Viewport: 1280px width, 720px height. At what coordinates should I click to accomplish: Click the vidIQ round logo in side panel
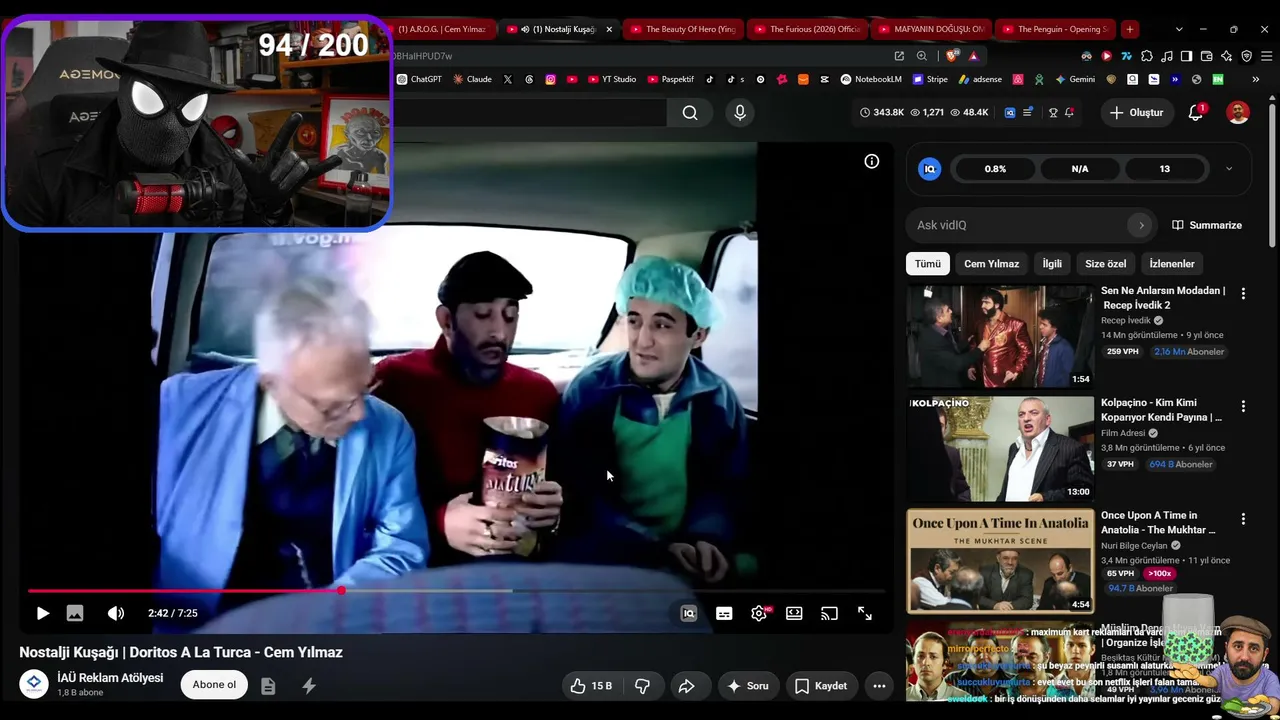coord(930,169)
